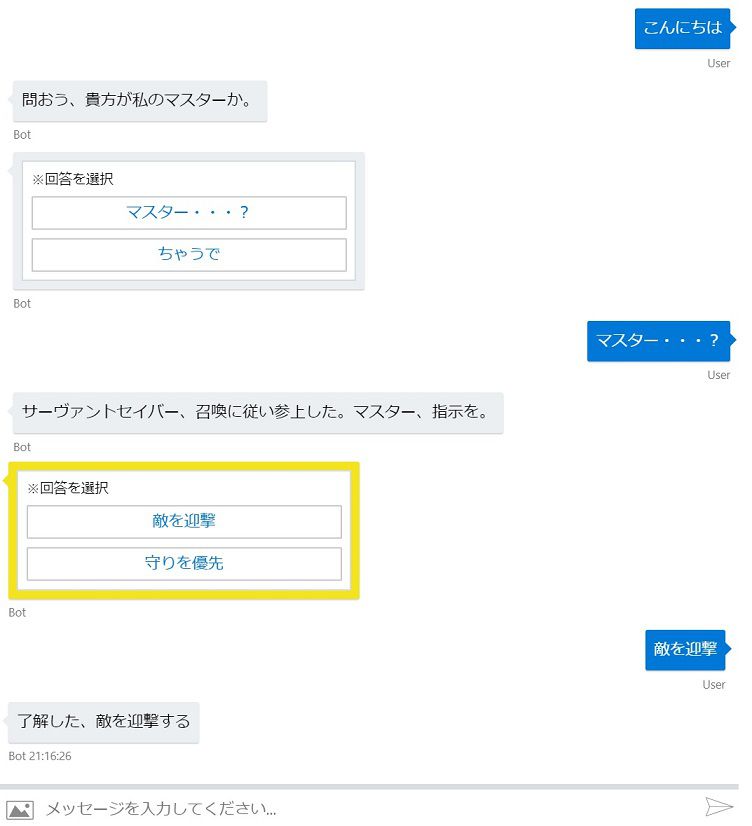Click ※回答を選択 heading in the first card
The width and height of the screenshot is (752, 826).
coord(73,179)
